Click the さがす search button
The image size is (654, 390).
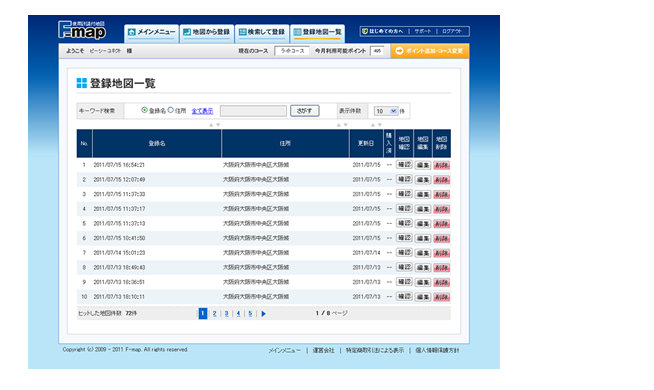[304, 111]
